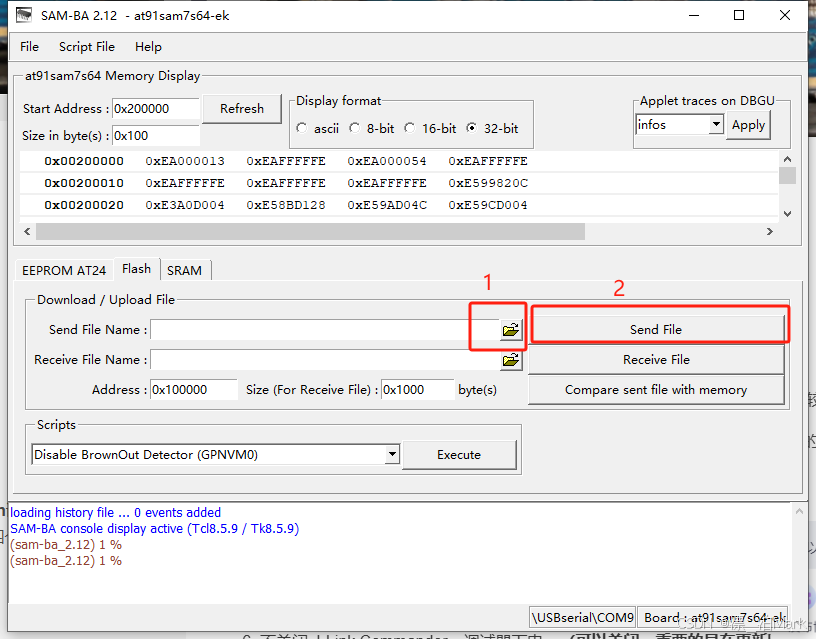
Task: Click memory display scroll left arrow
Action: tap(28, 232)
